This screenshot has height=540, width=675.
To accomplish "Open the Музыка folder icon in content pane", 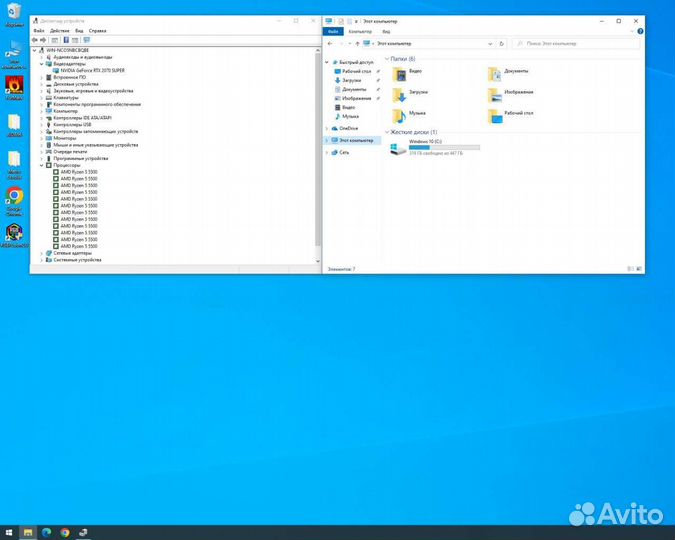I will tap(399, 116).
